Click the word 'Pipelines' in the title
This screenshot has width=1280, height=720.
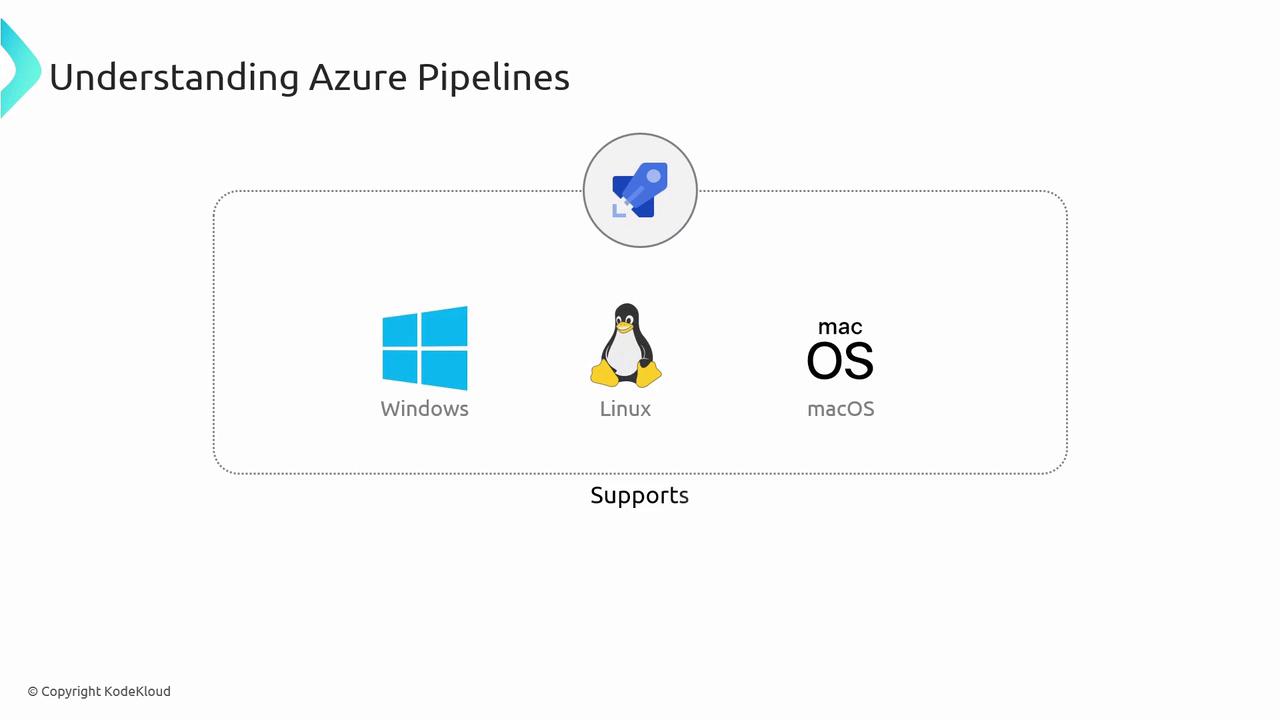point(493,77)
